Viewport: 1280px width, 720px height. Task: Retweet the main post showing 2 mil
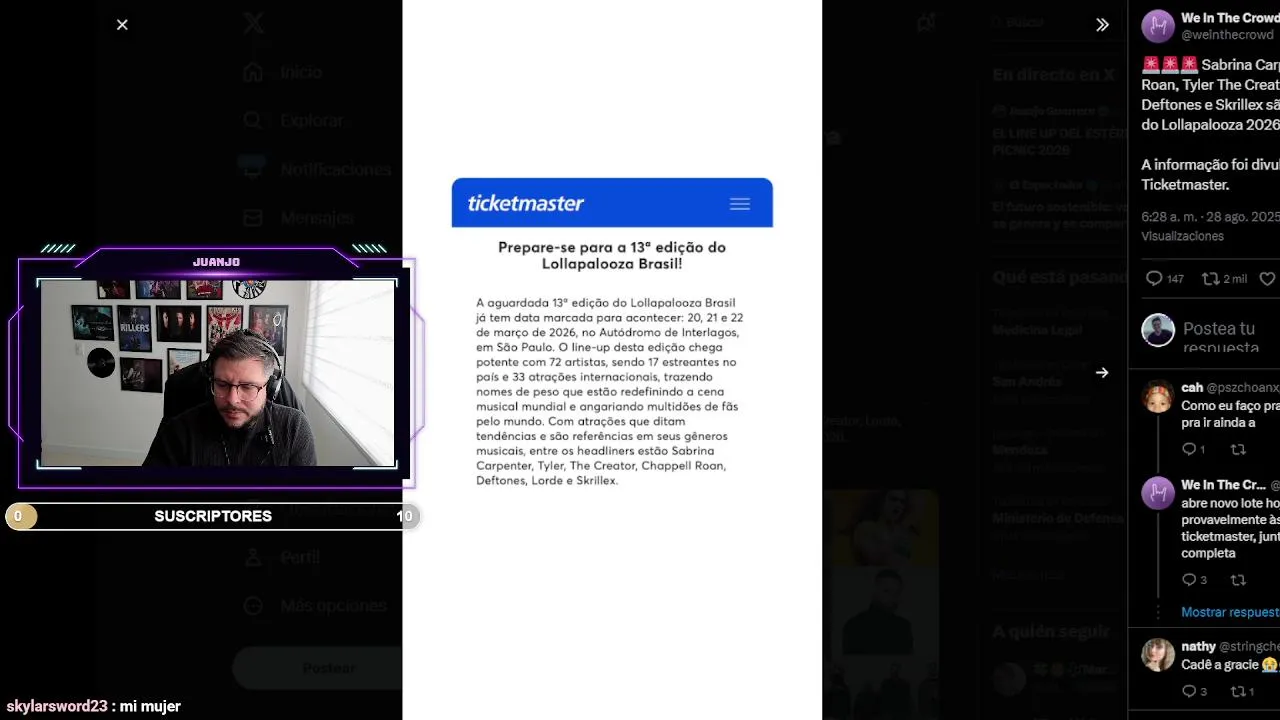pyautogui.click(x=1224, y=279)
